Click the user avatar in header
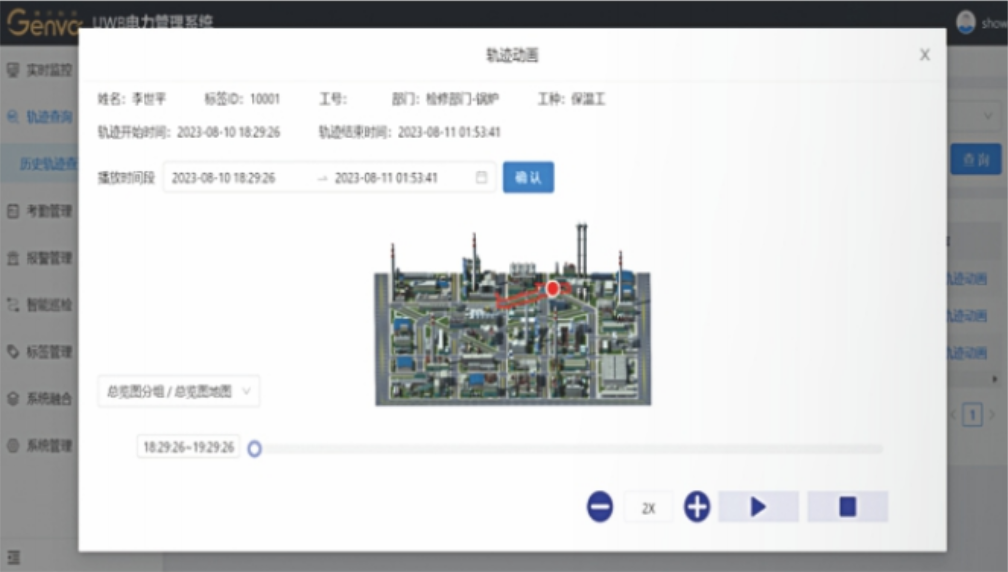The width and height of the screenshot is (1008, 572). [966, 23]
